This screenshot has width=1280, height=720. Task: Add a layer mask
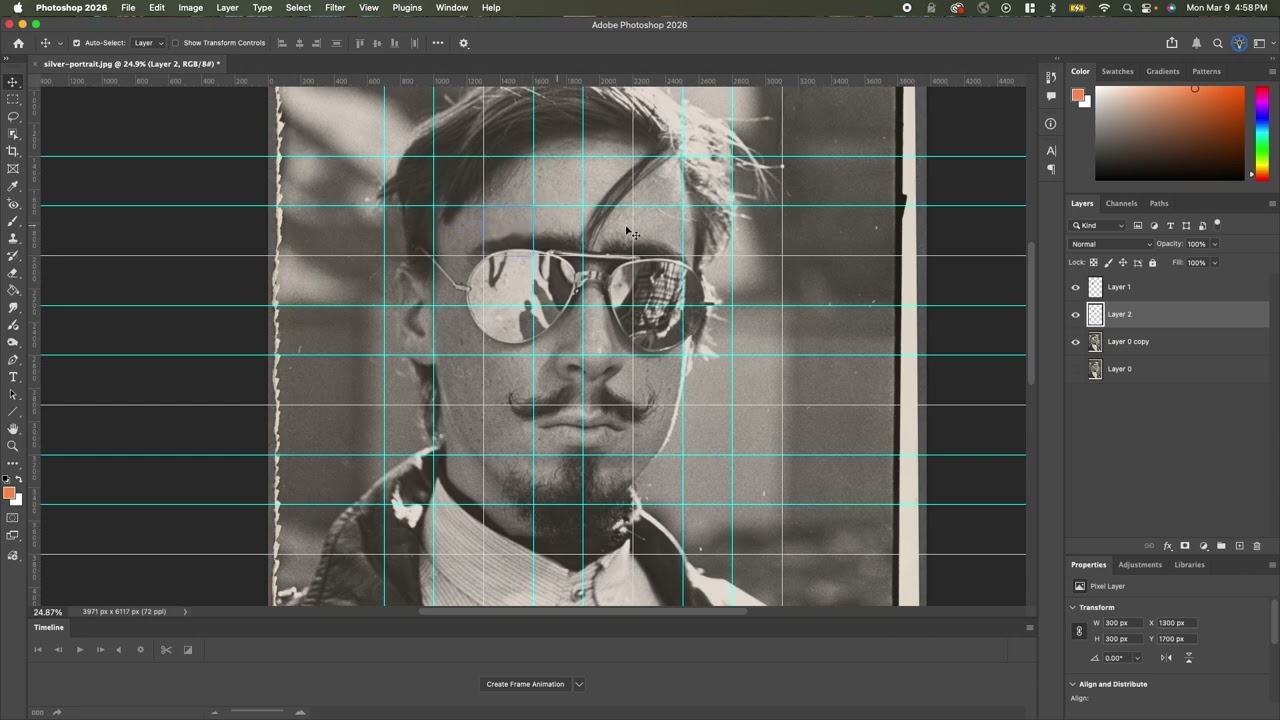click(1185, 546)
